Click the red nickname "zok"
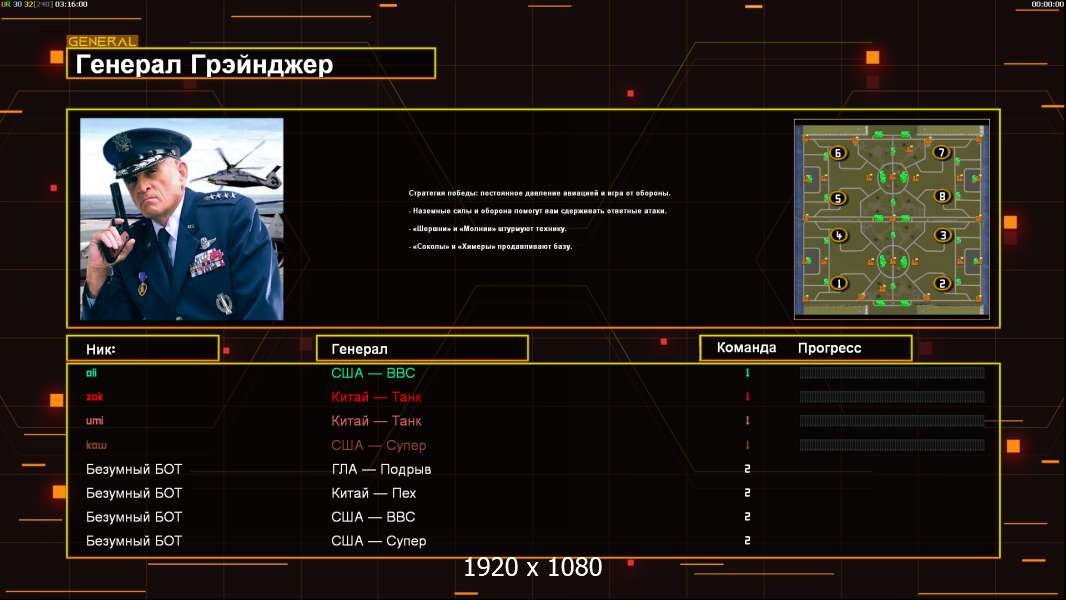This screenshot has width=1066, height=600. (x=94, y=397)
